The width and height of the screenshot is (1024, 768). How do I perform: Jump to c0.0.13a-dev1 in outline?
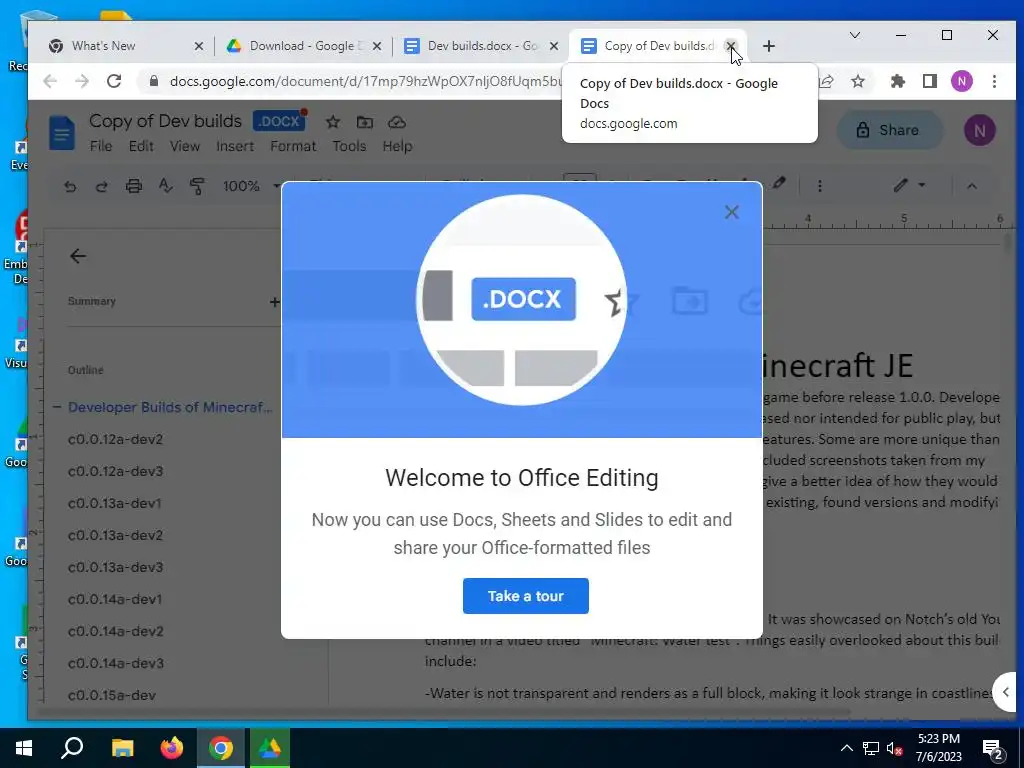[x=114, y=503]
